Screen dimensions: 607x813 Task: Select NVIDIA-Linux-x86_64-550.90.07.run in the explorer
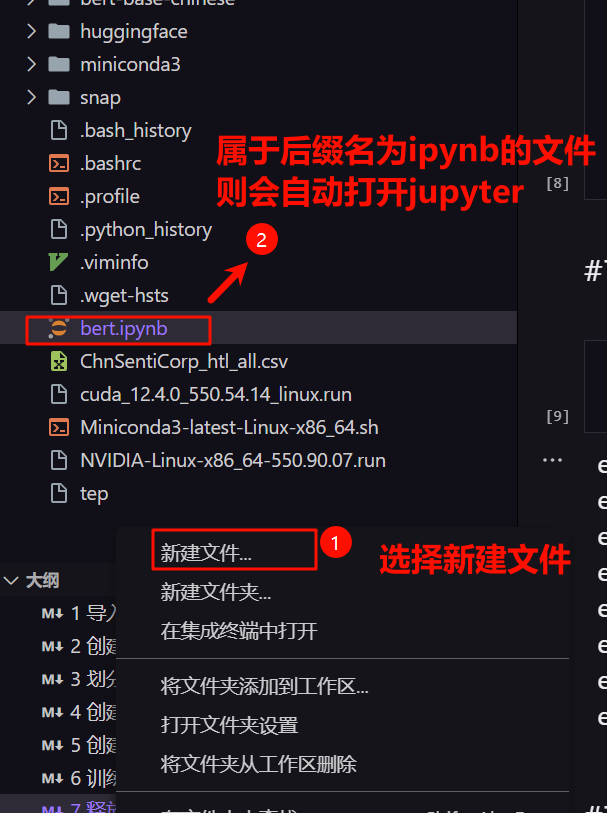point(233,460)
